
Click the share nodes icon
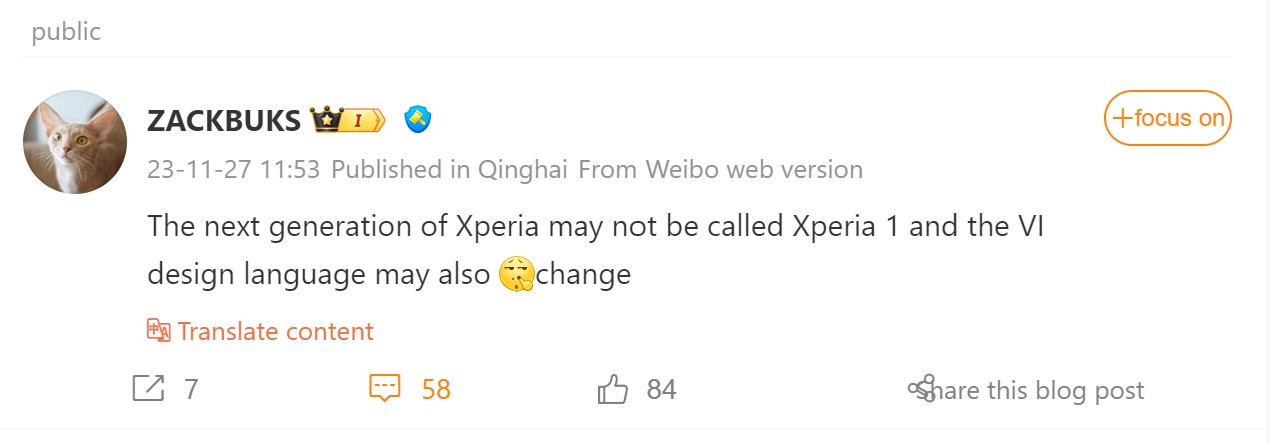click(x=921, y=389)
